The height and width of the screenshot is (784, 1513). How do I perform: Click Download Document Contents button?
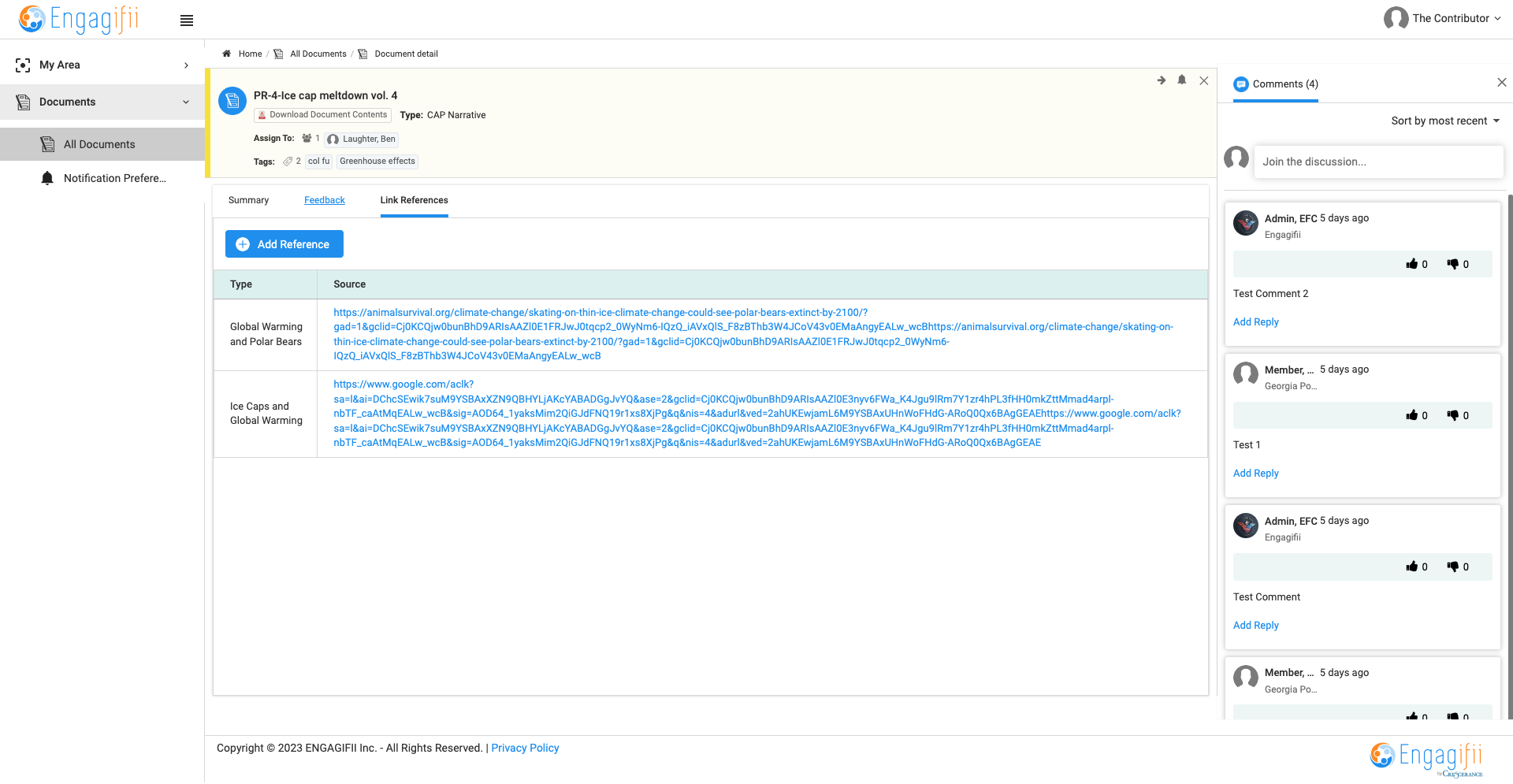click(x=322, y=115)
